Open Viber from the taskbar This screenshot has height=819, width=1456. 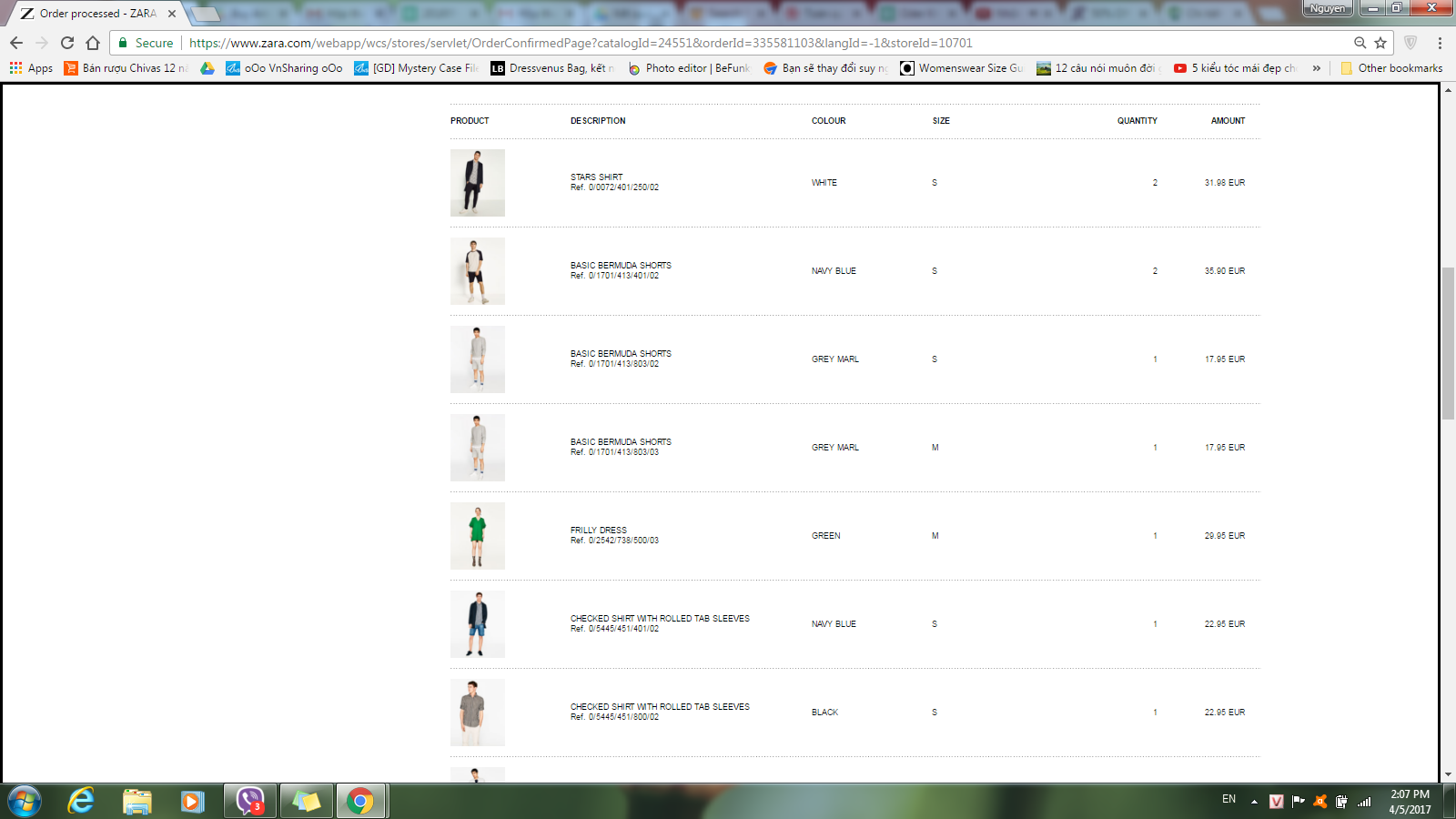(249, 801)
